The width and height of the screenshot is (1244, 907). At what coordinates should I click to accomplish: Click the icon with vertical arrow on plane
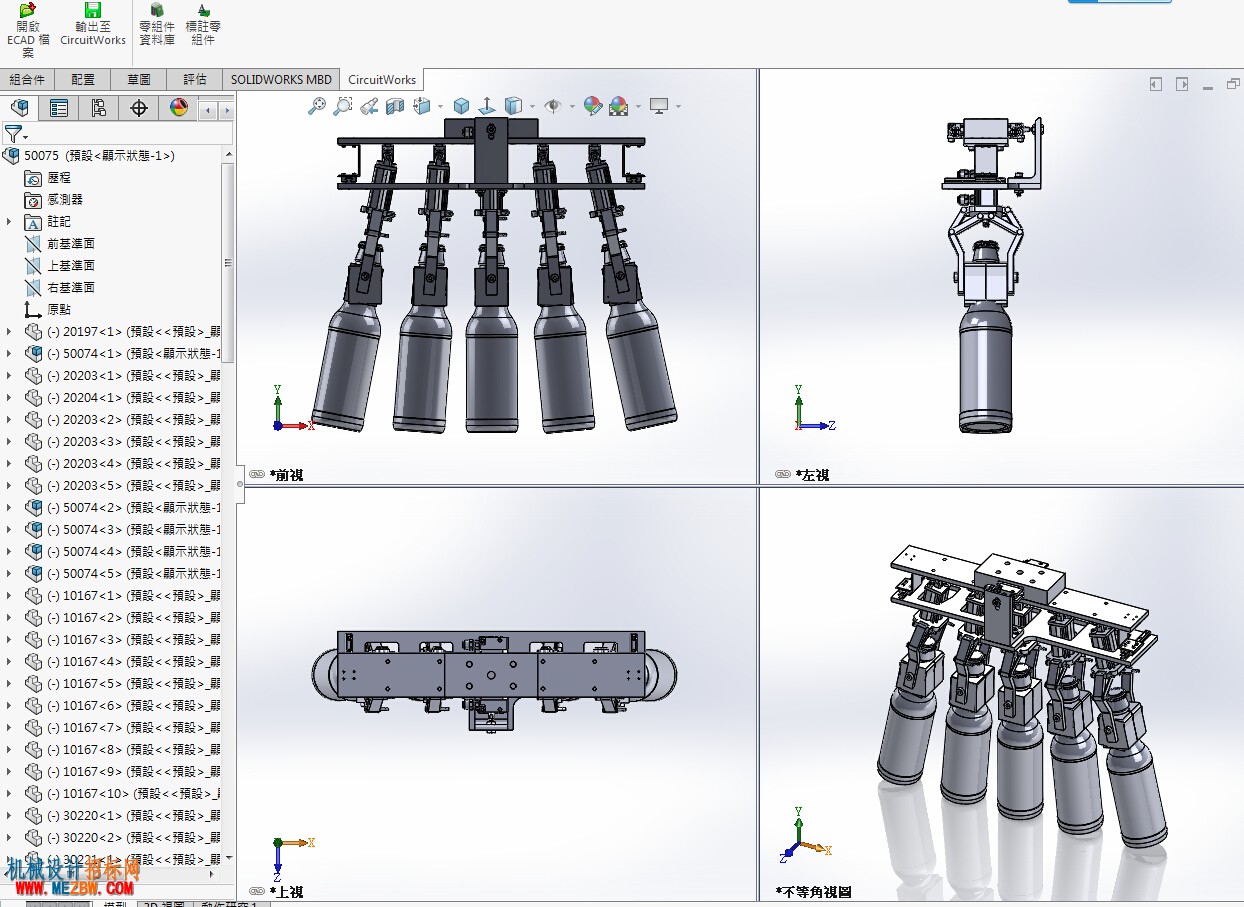[487, 105]
